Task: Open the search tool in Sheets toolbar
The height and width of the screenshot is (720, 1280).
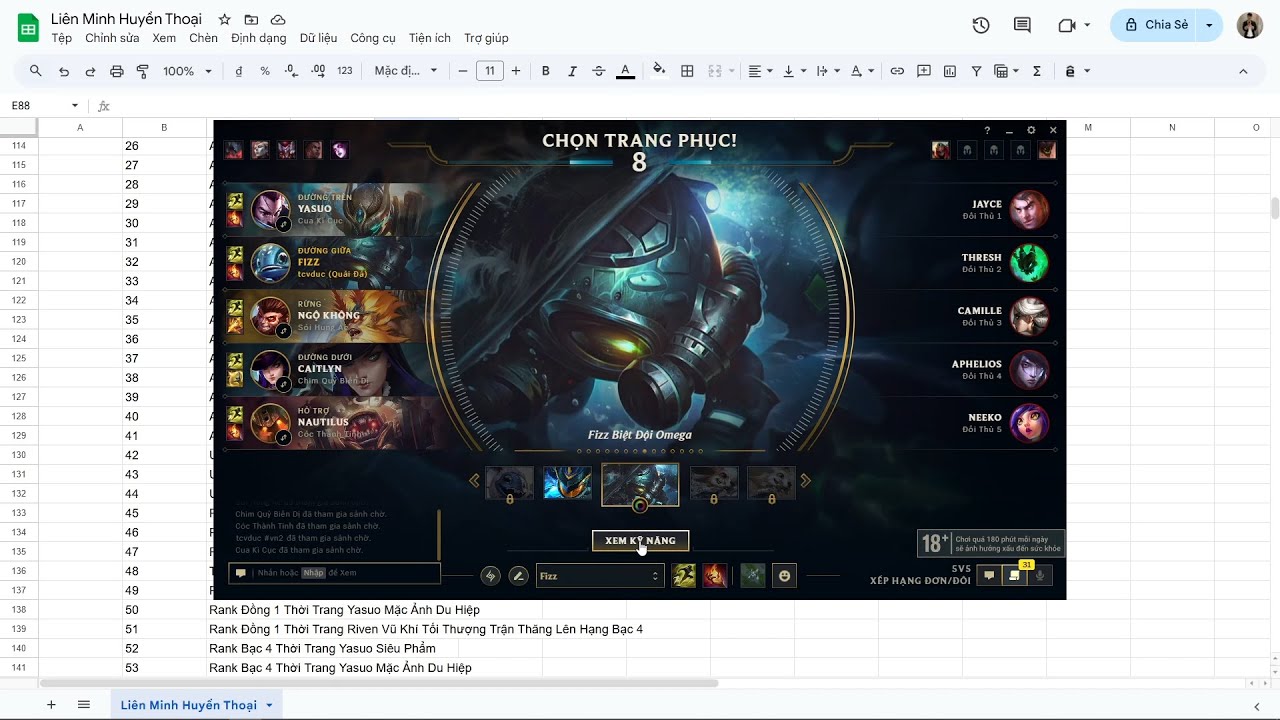Action: click(36, 71)
